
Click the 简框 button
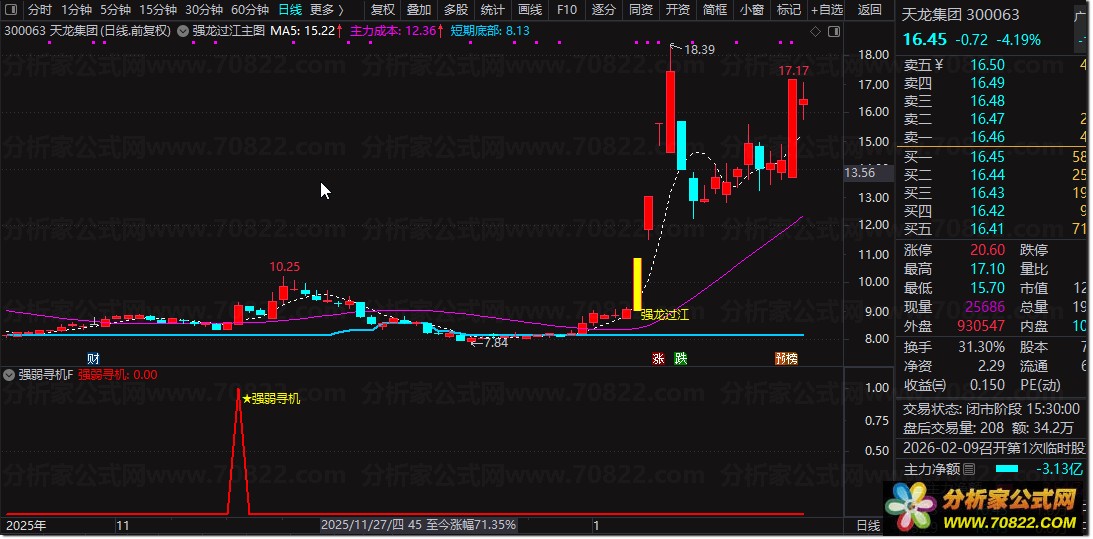[x=714, y=10]
